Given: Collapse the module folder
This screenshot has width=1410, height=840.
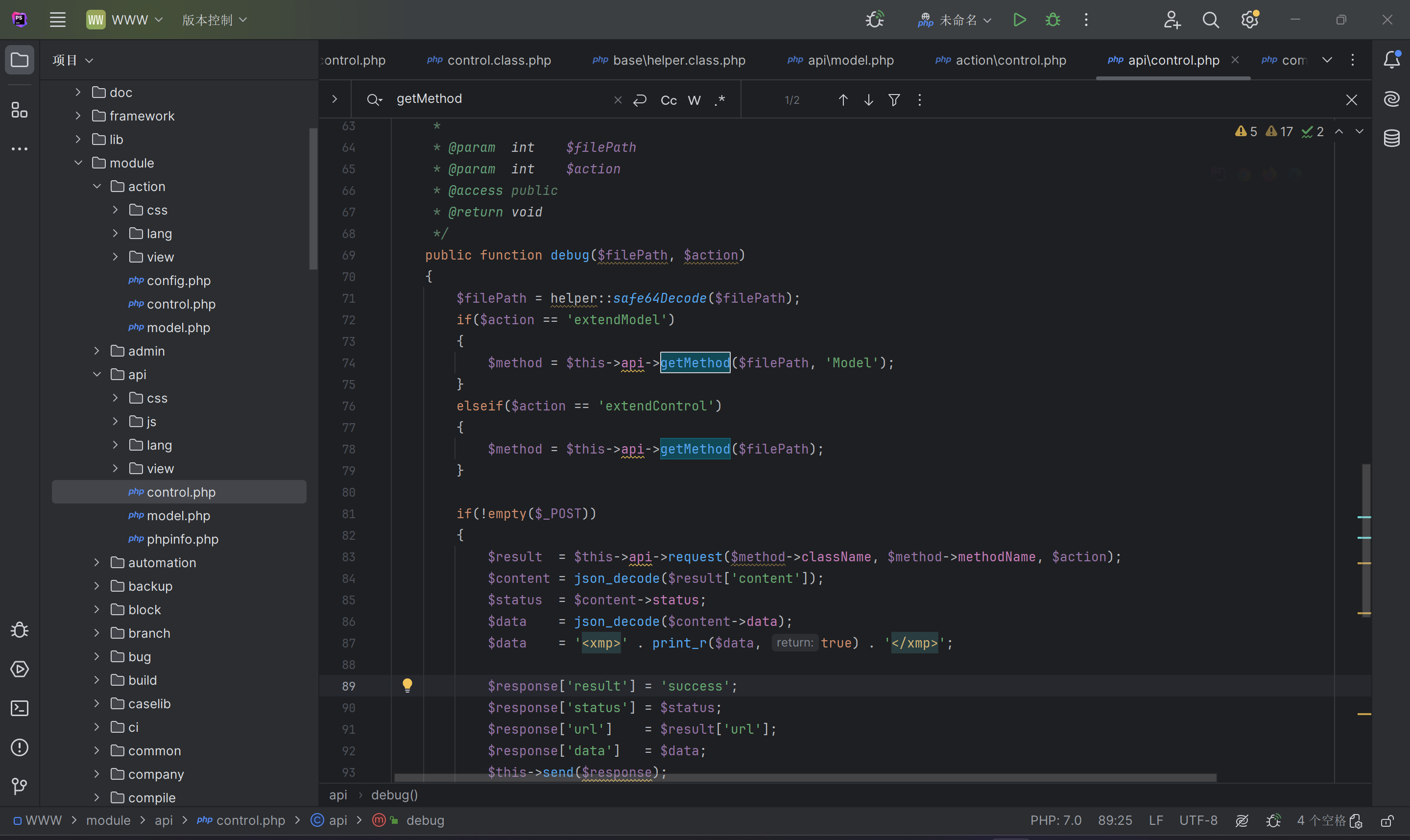Looking at the screenshot, I should pyautogui.click(x=78, y=163).
